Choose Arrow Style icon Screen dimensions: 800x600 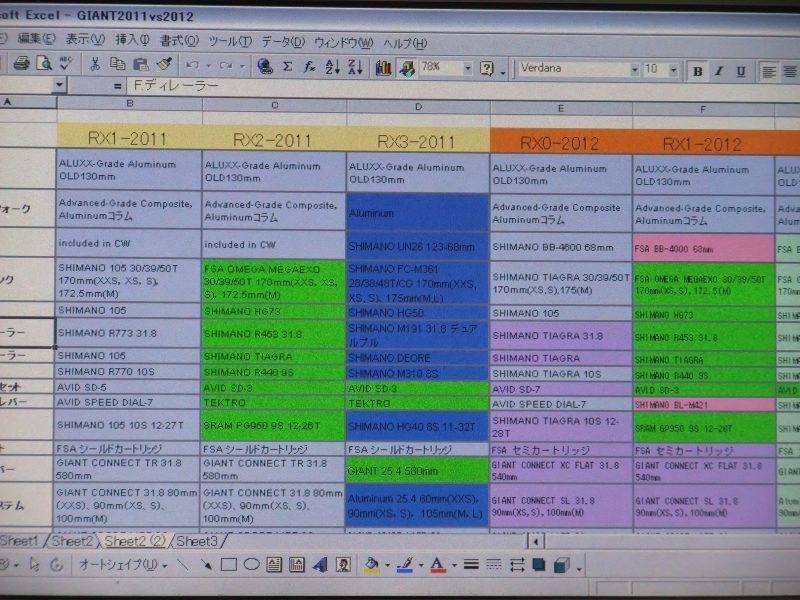tap(516, 565)
